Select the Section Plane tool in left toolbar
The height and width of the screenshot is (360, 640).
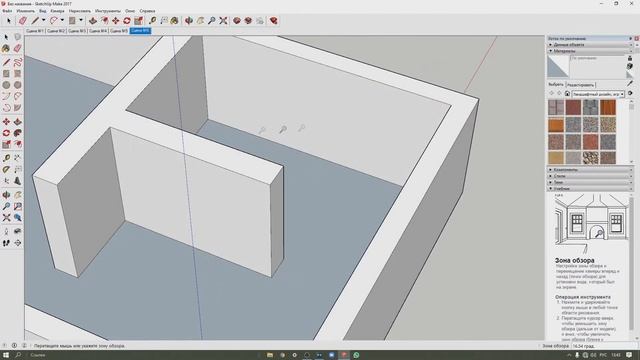click(x=18, y=243)
